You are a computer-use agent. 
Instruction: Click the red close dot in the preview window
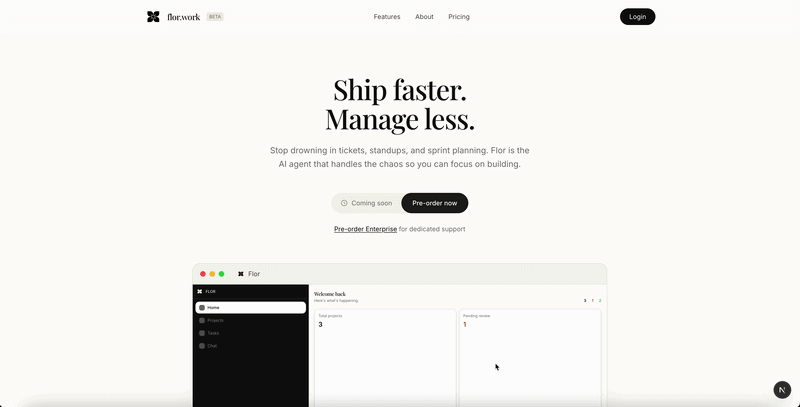pos(203,274)
